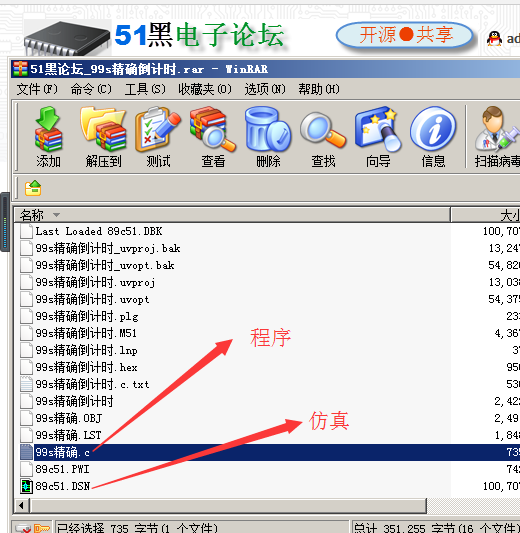Click the 51黑电子论坛 site title

click(x=199, y=35)
